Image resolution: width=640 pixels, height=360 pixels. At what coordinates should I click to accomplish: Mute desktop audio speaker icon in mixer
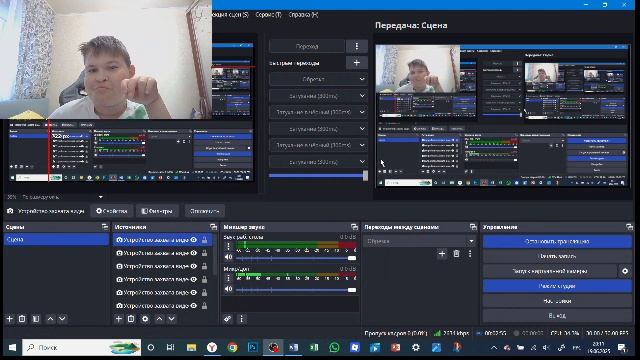pyautogui.click(x=228, y=257)
